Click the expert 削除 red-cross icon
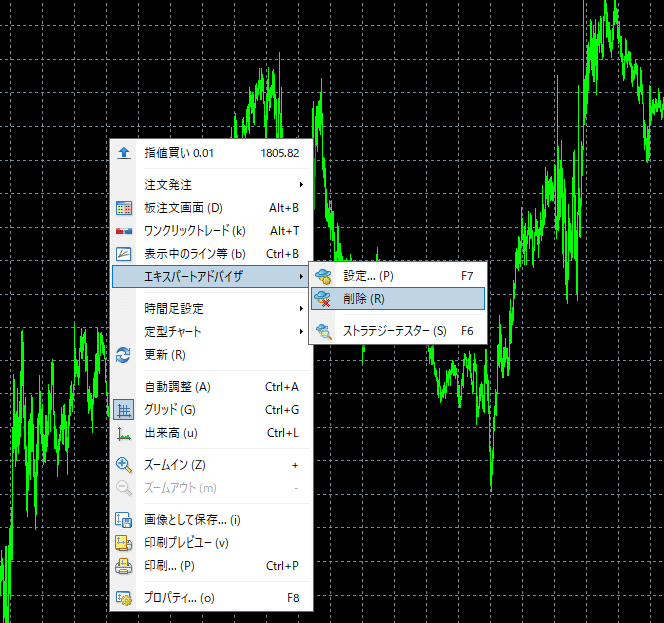The width and height of the screenshot is (664, 623). point(323,299)
